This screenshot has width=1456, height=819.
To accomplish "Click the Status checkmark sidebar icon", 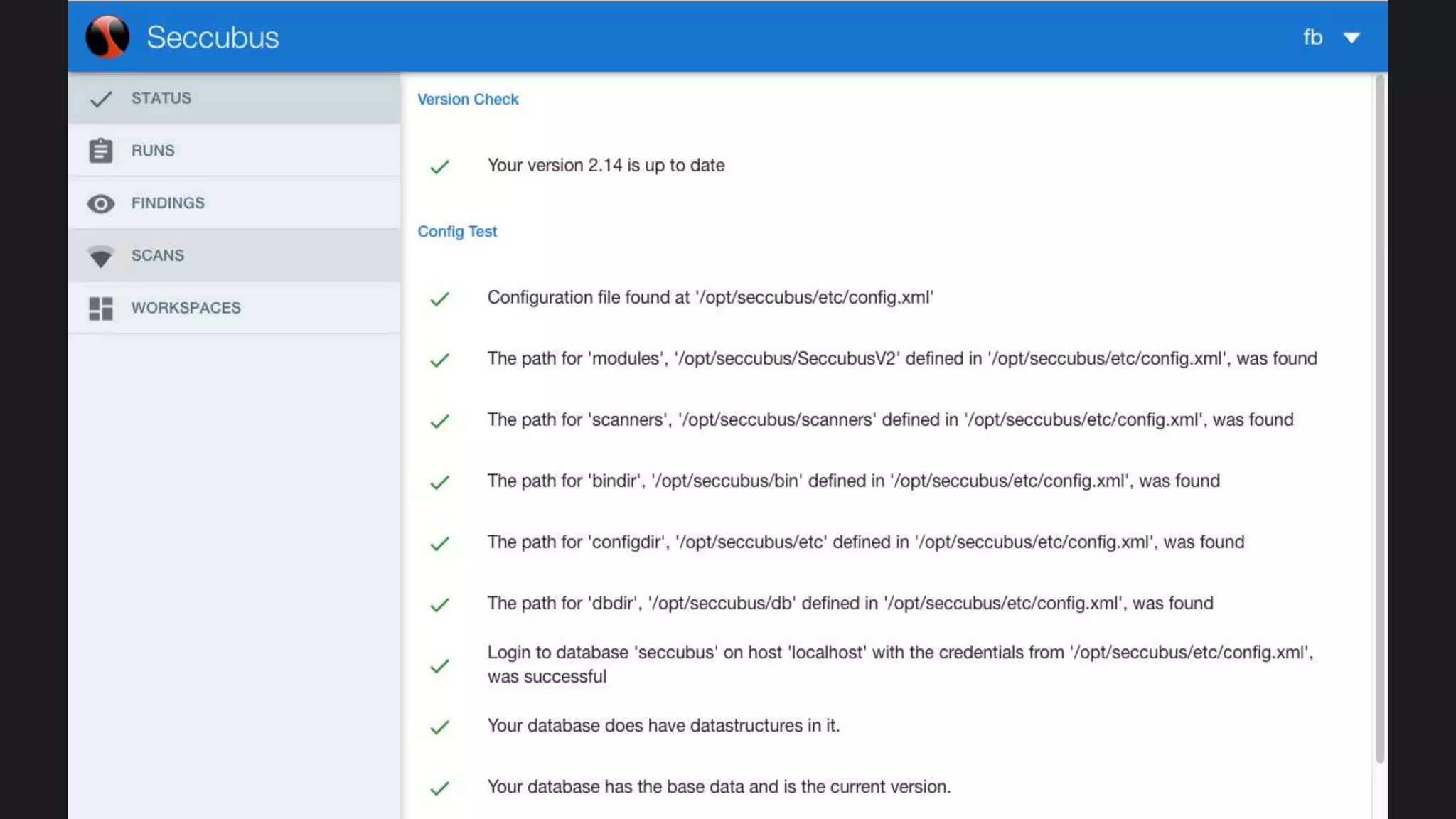I will click(101, 99).
